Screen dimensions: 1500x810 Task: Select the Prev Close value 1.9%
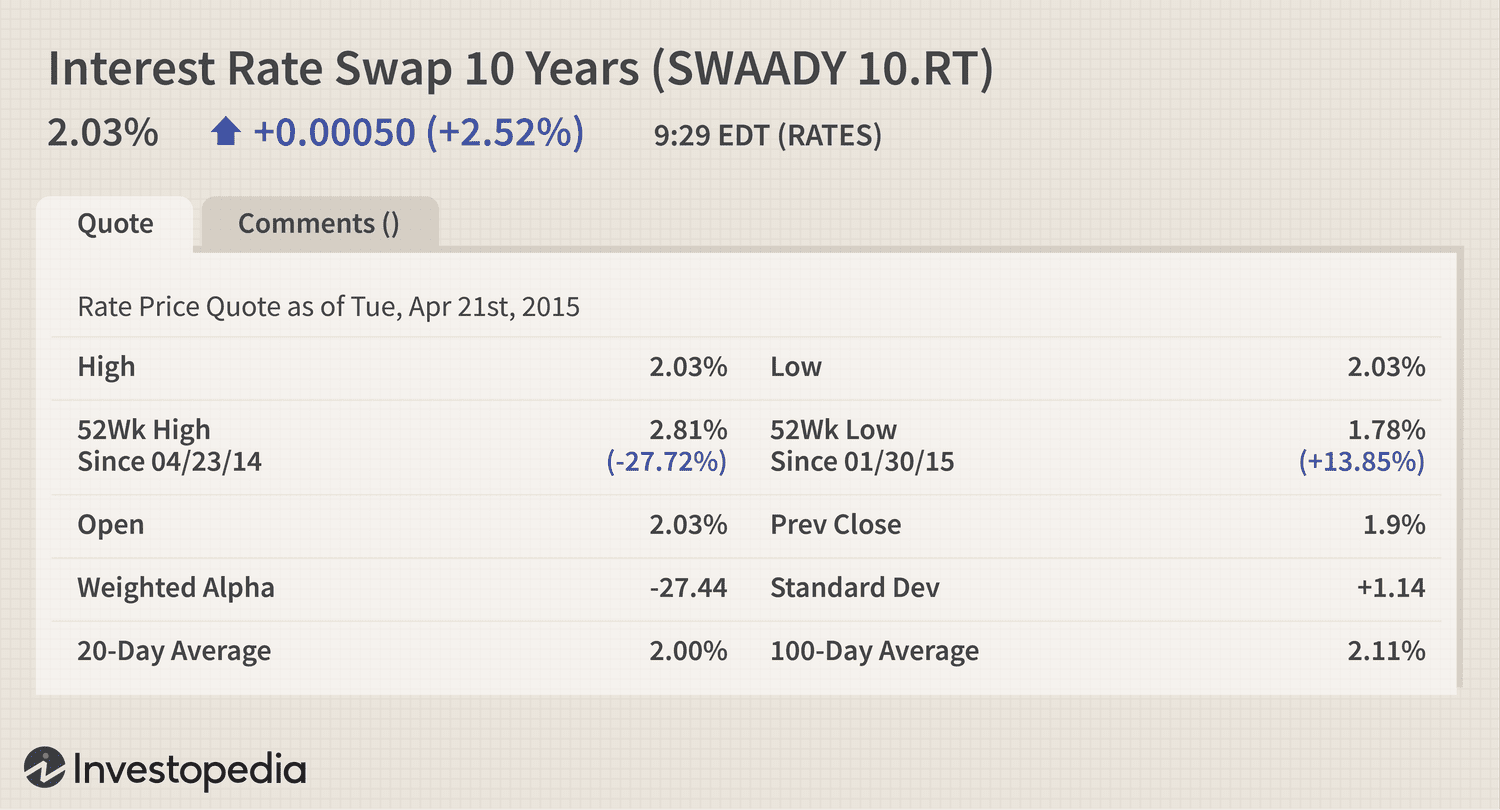pyautogui.click(x=1394, y=525)
